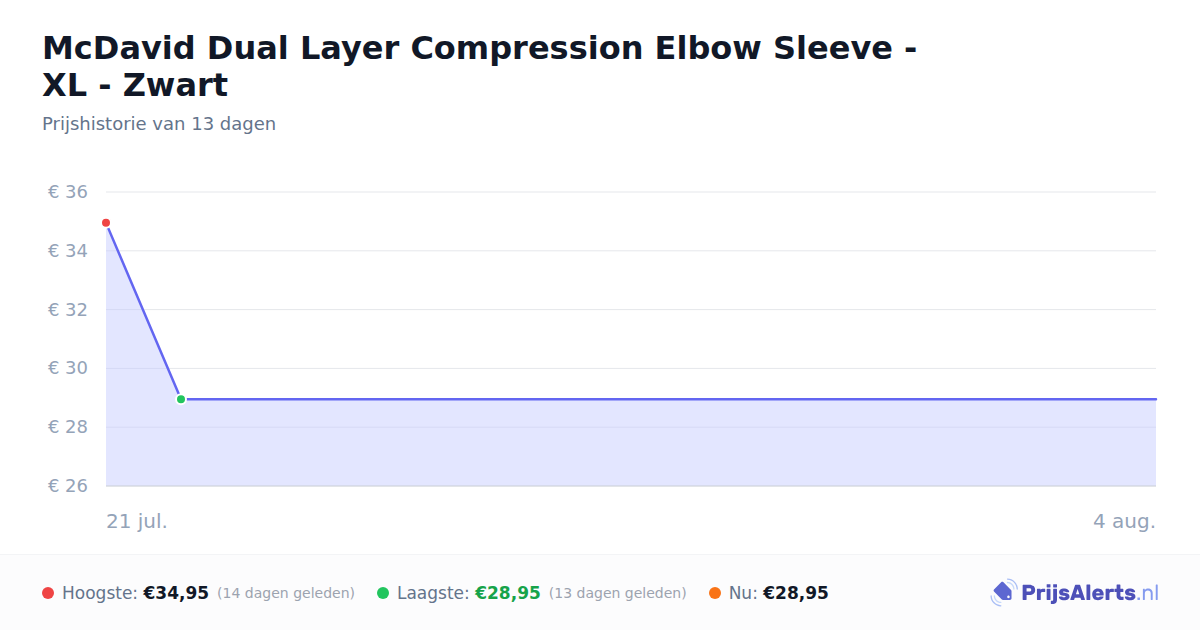
Task: Click the orange Nu legend dot
Action: point(715,593)
